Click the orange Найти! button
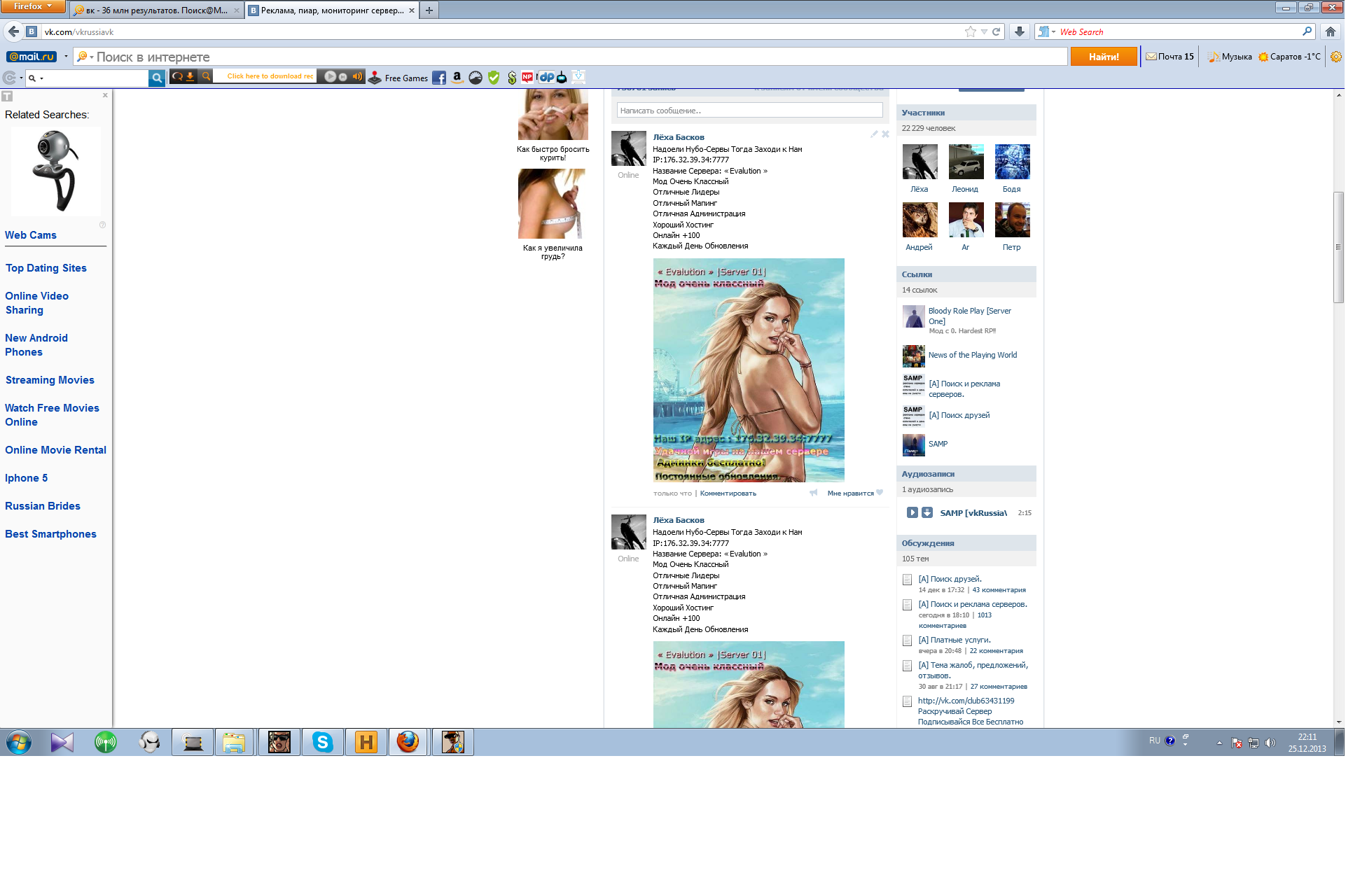This screenshot has width=1360, height=896. (1104, 57)
